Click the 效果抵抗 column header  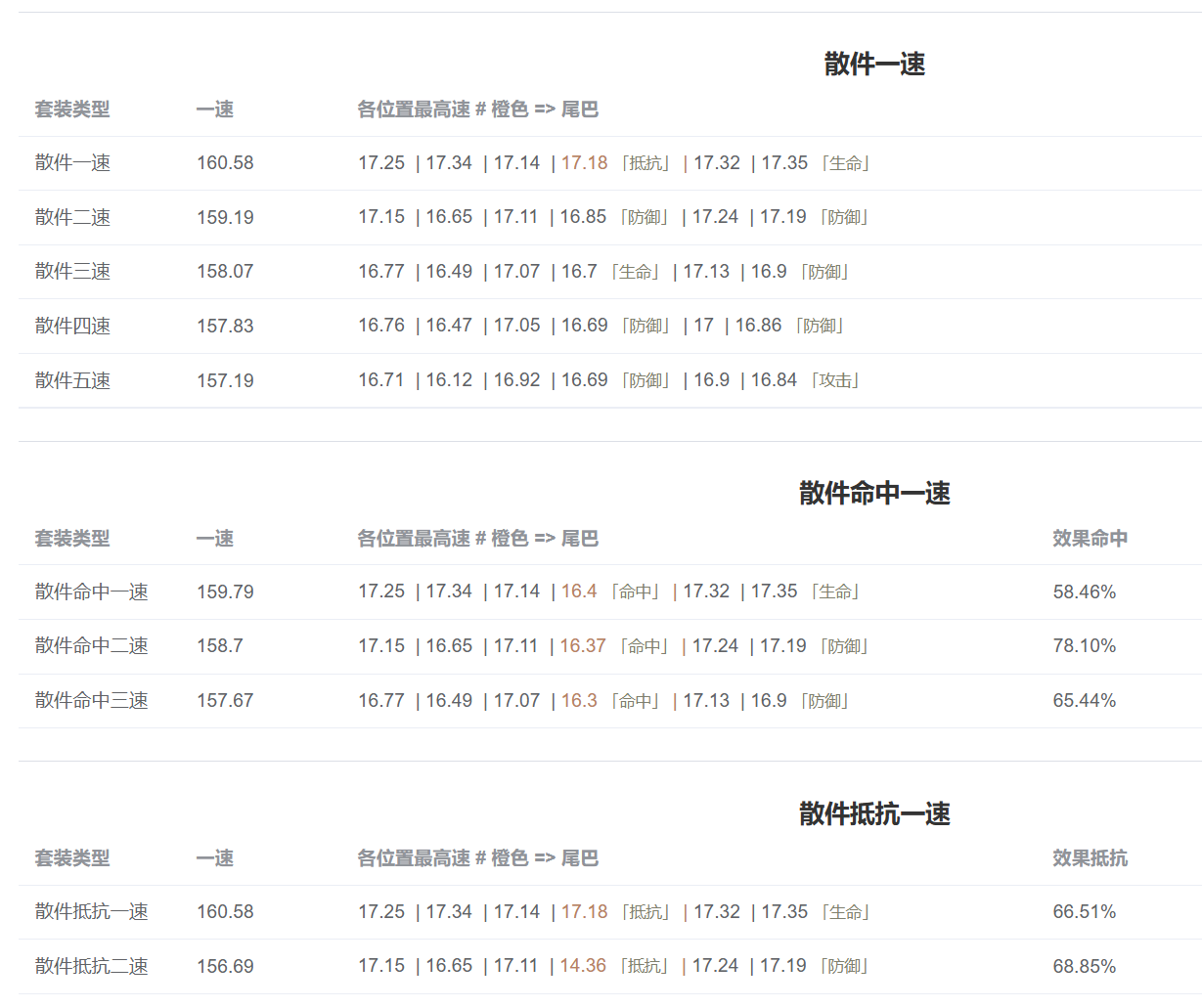coord(1090,858)
